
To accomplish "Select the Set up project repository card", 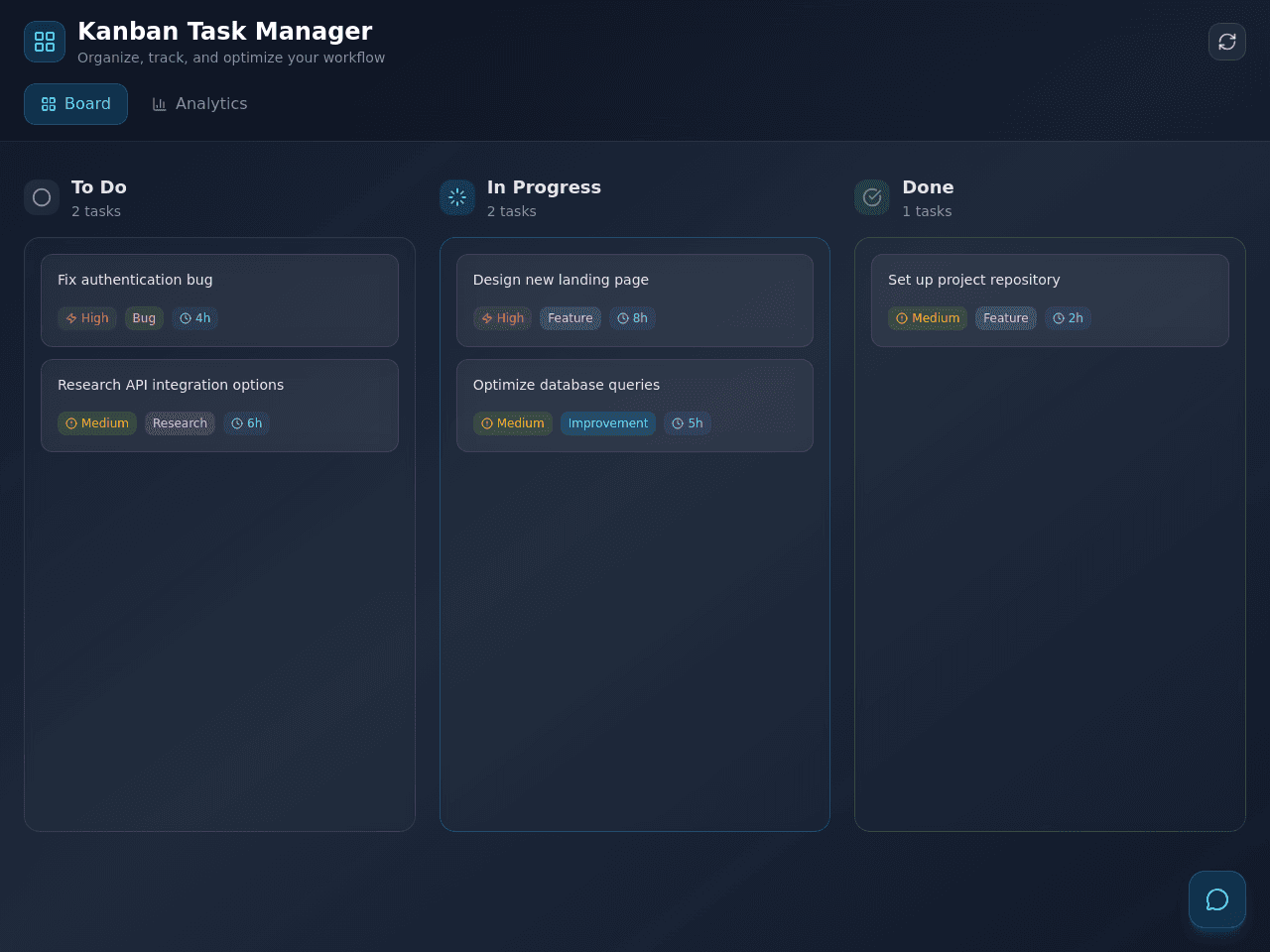I will (x=1050, y=300).
